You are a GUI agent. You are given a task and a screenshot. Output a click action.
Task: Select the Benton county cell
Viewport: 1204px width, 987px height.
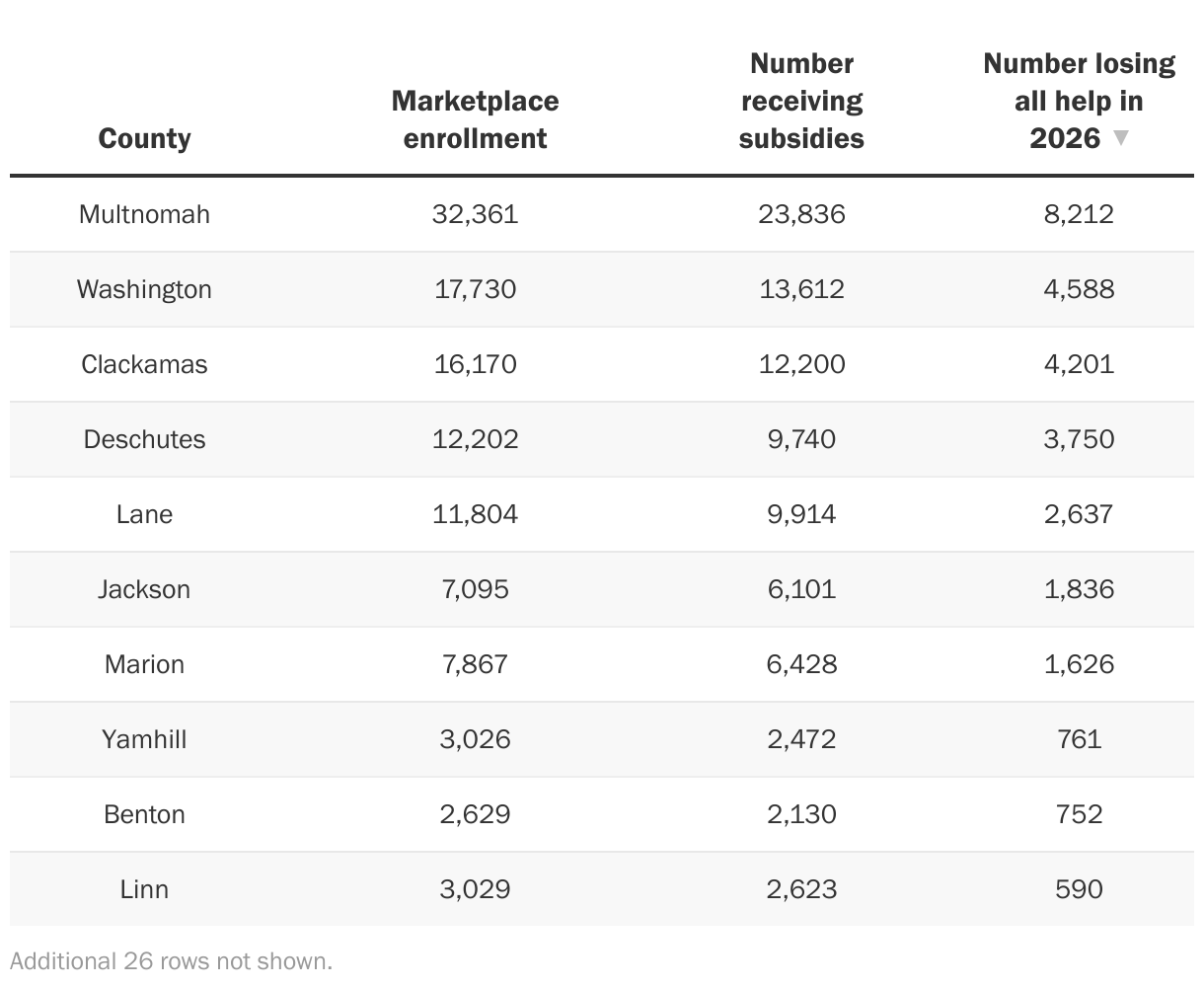point(144,814)
